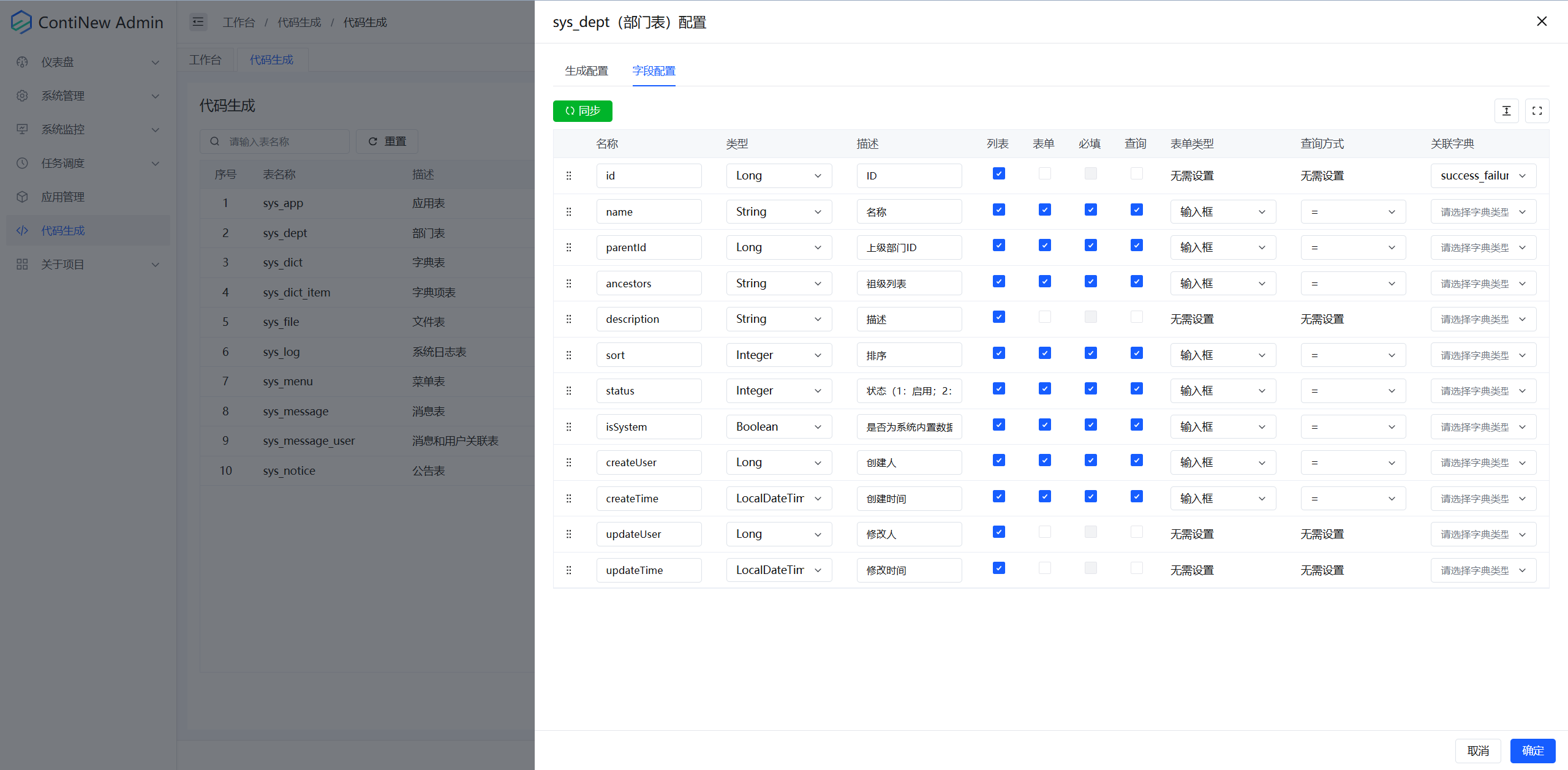Image resolution: width=1568 pixels, height=770 pixels.
Task: Click the sidebar collapse hamburger icon
Action: [196, 22]
